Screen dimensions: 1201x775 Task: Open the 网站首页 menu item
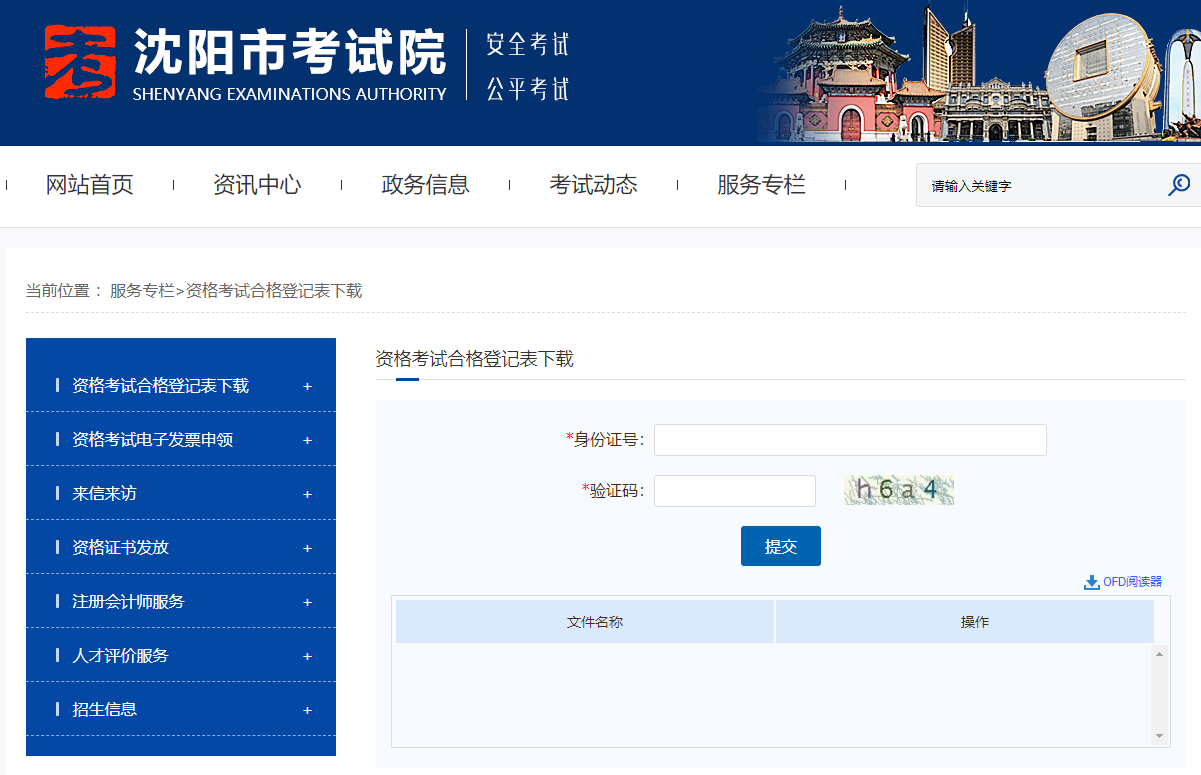click(90, 185)
